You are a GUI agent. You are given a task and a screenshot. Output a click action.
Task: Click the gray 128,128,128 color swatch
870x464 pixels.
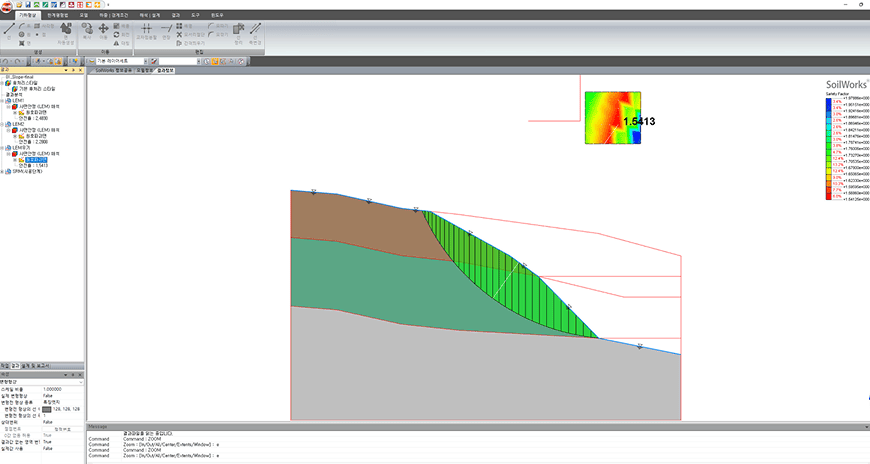click(47, 409)
